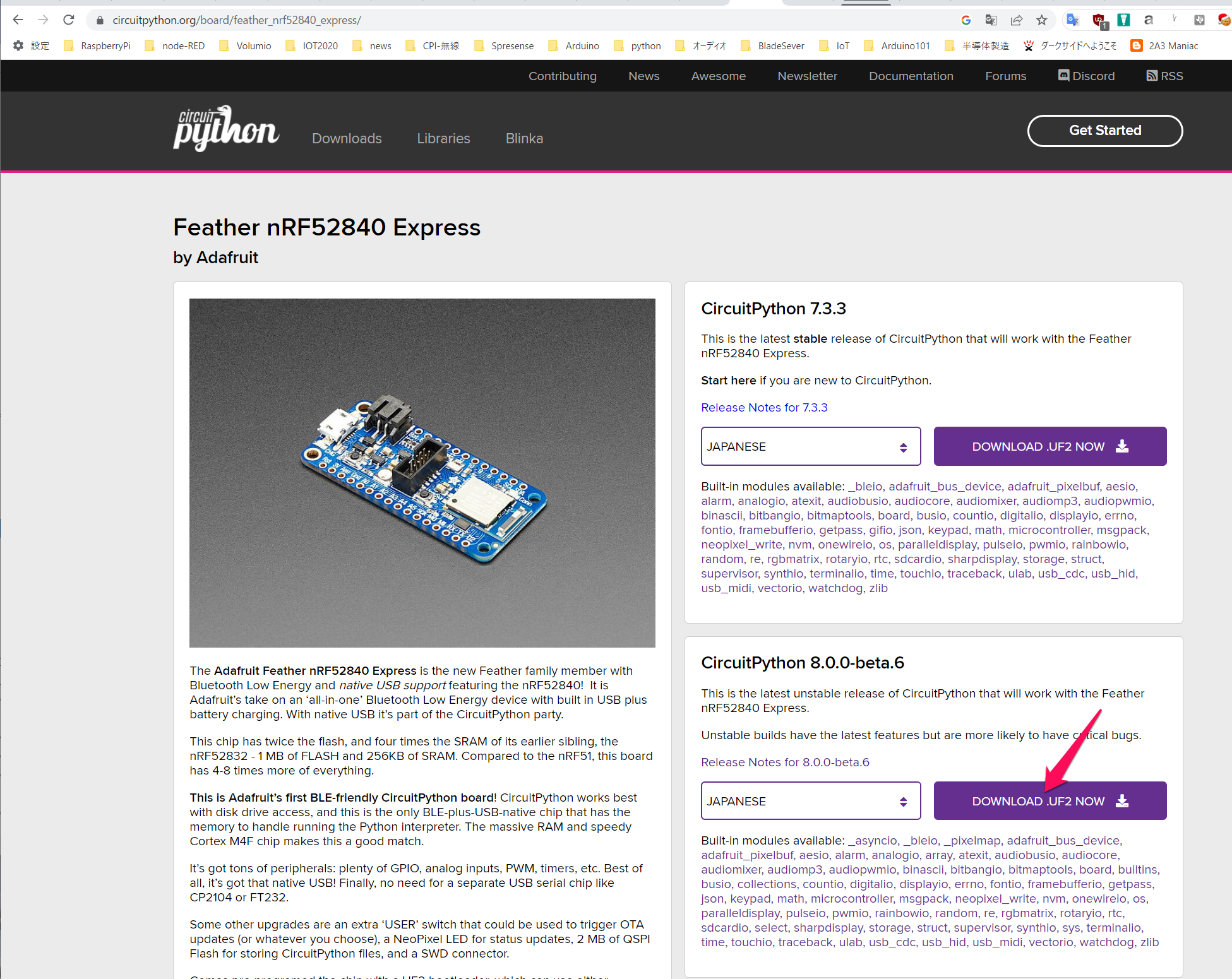Open the Documentation nav link
The width and height of the screenshot is (1232, 979).
coord(911,76)
